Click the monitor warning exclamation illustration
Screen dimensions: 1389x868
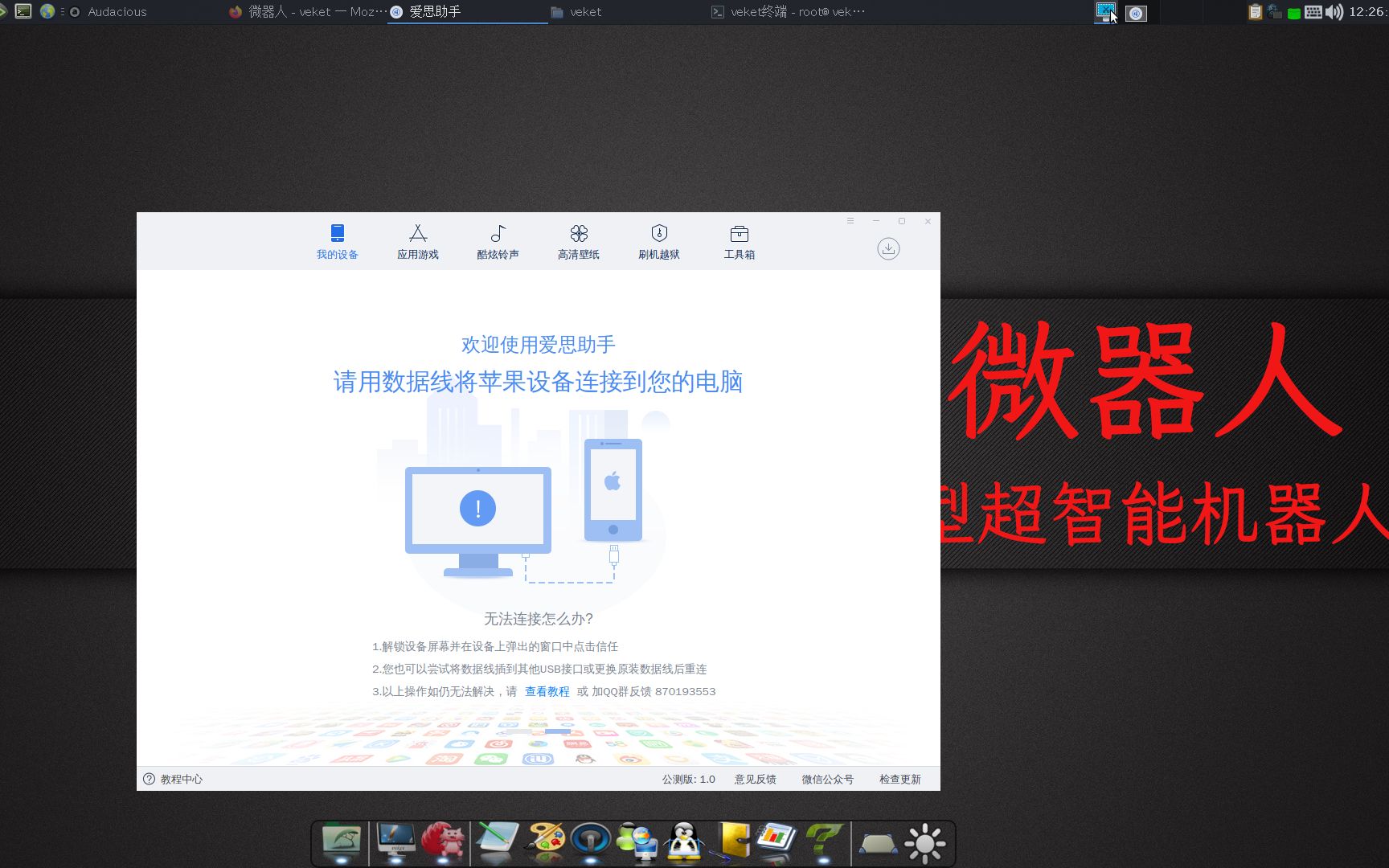[x=477, y=521]
